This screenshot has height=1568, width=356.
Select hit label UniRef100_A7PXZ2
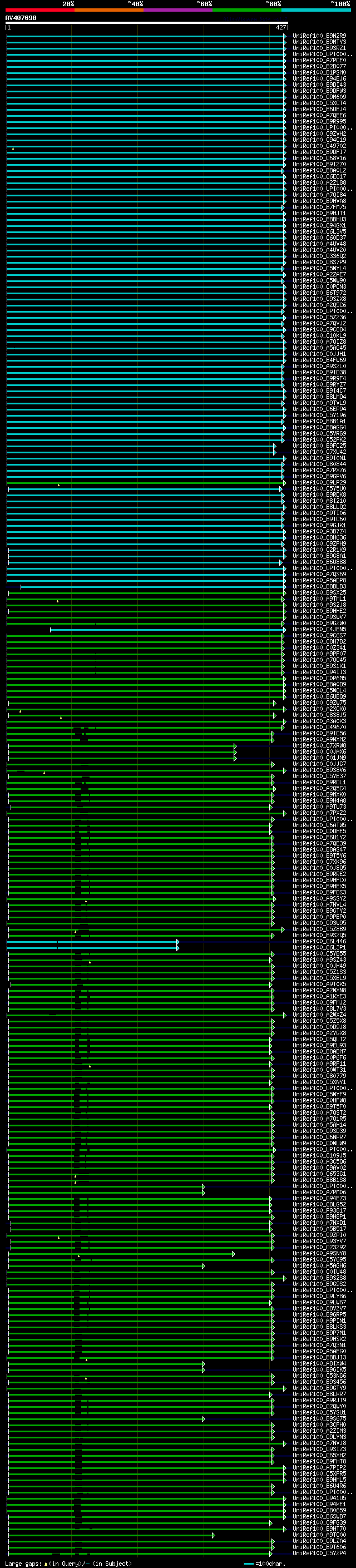[319, 813]
